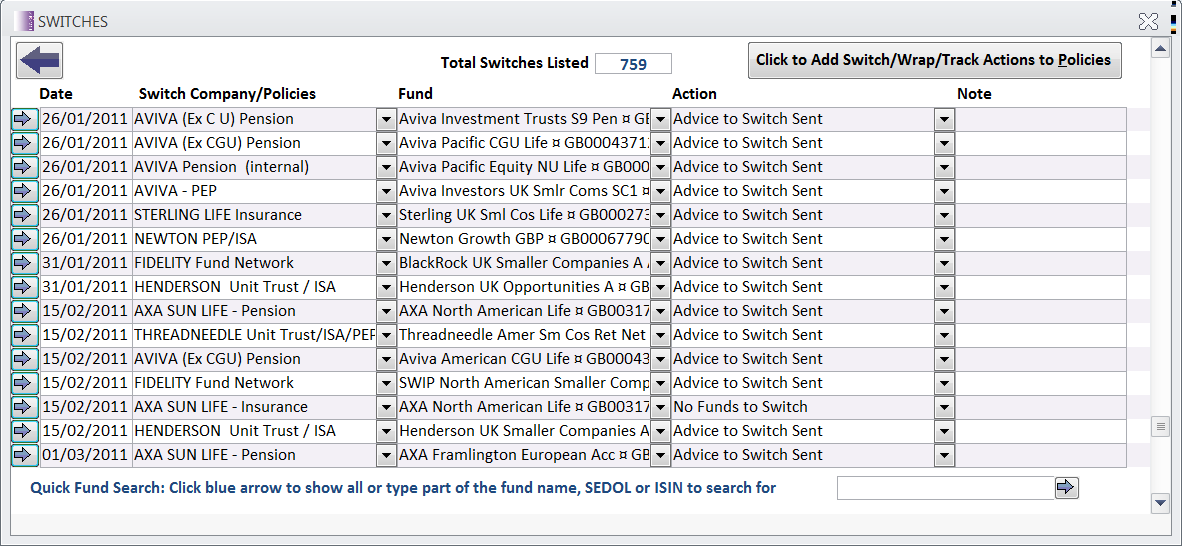Click the Note cell for NEWTON PEP/ISA row
The width and height of the screenshot is (1182, 546).
[1041, 240]
